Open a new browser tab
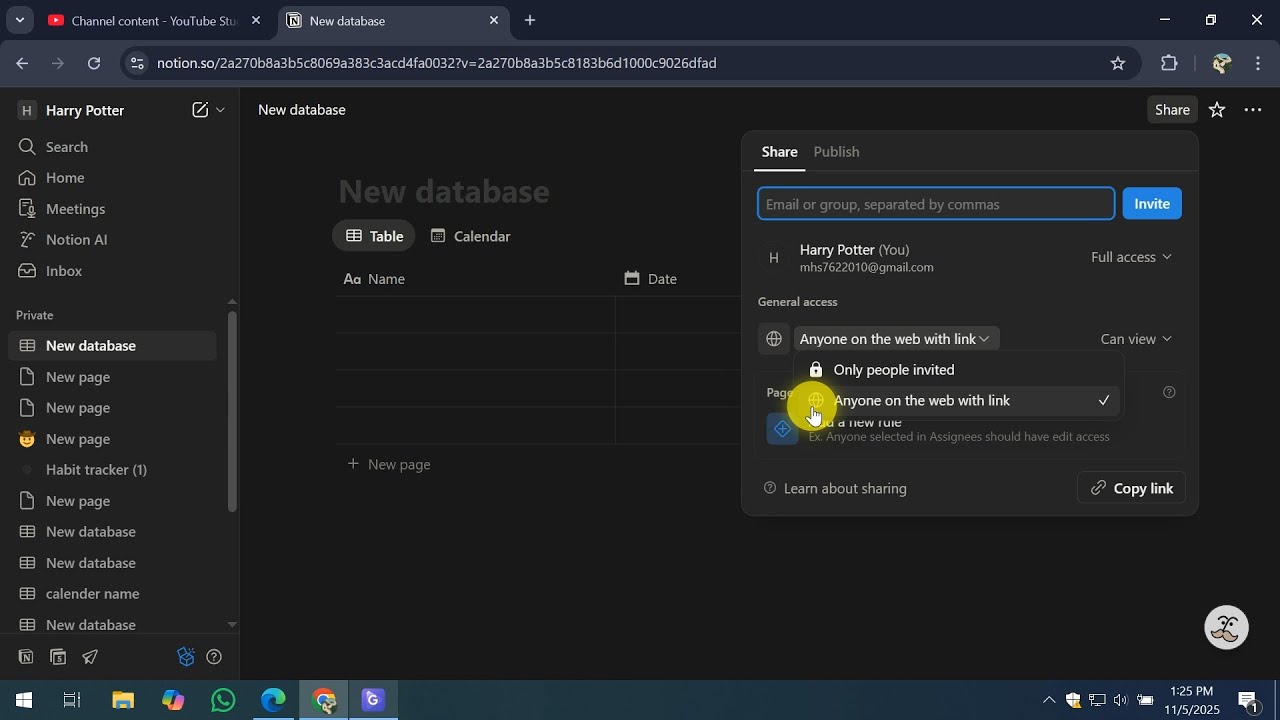Screen dimensions: 1280x720 pos(530,20)
